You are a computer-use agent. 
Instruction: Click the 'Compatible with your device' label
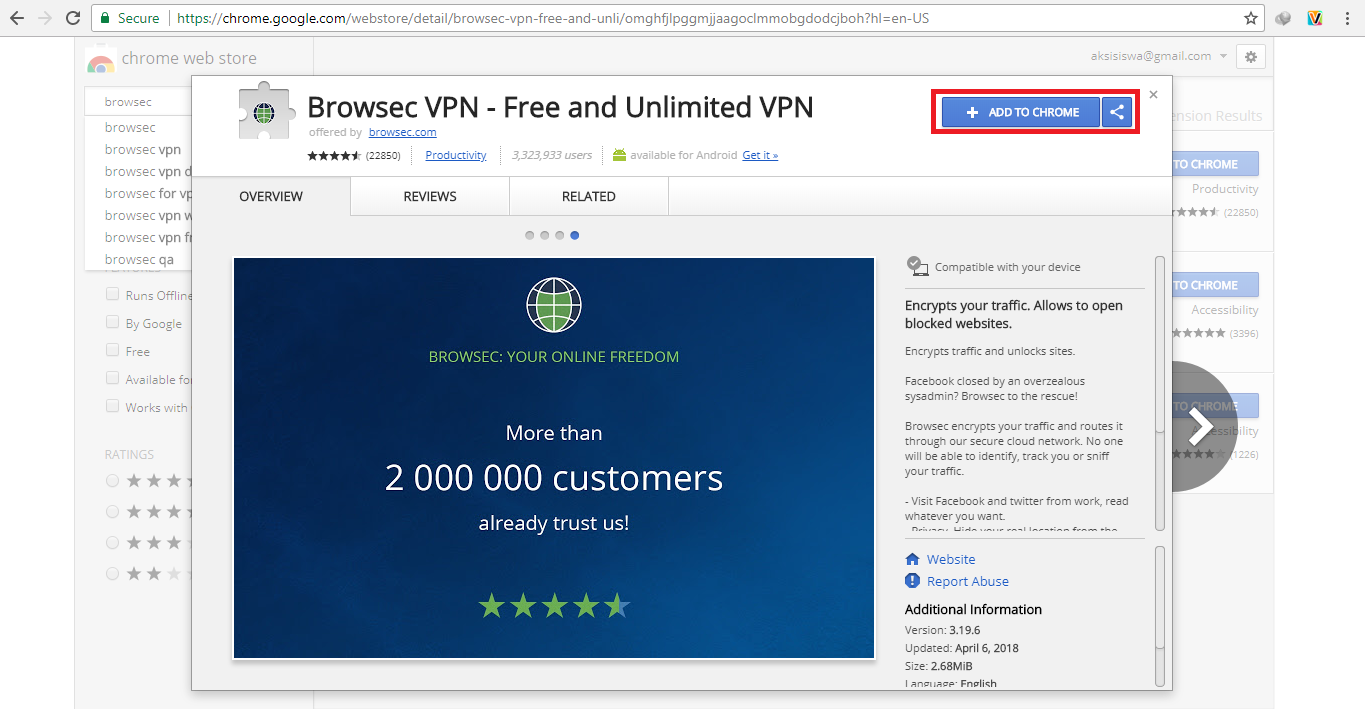tap(1007, 267)
